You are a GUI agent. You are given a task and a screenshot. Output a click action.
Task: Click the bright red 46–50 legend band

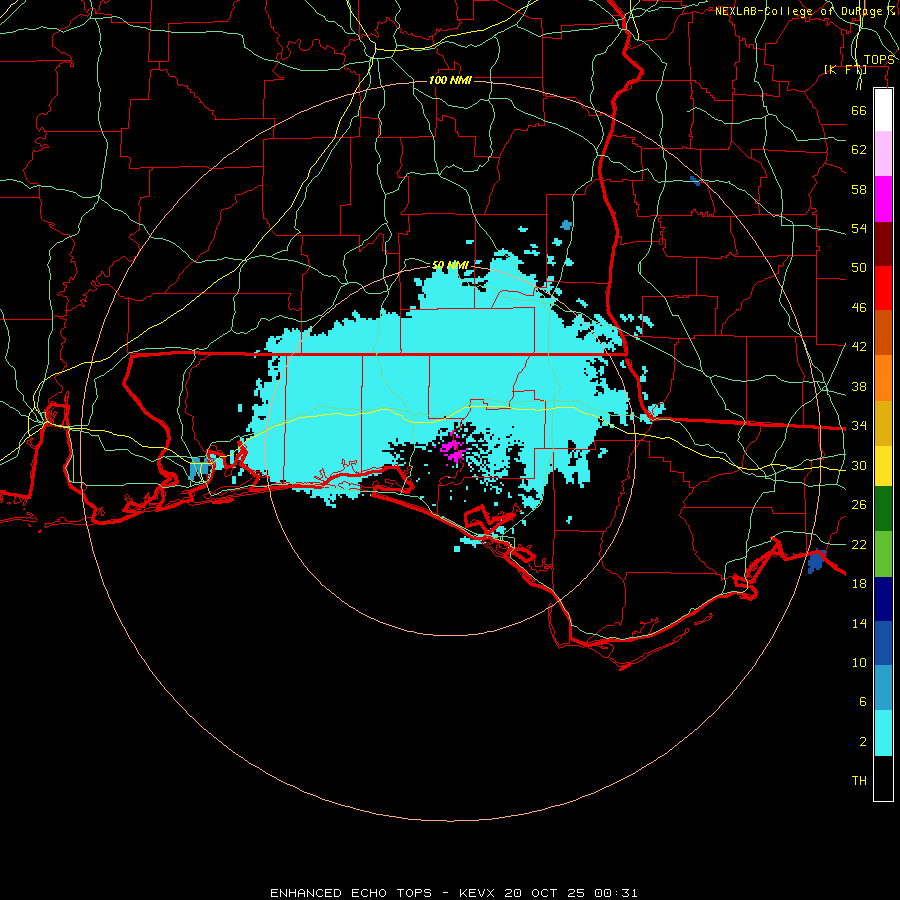(883, 288)
